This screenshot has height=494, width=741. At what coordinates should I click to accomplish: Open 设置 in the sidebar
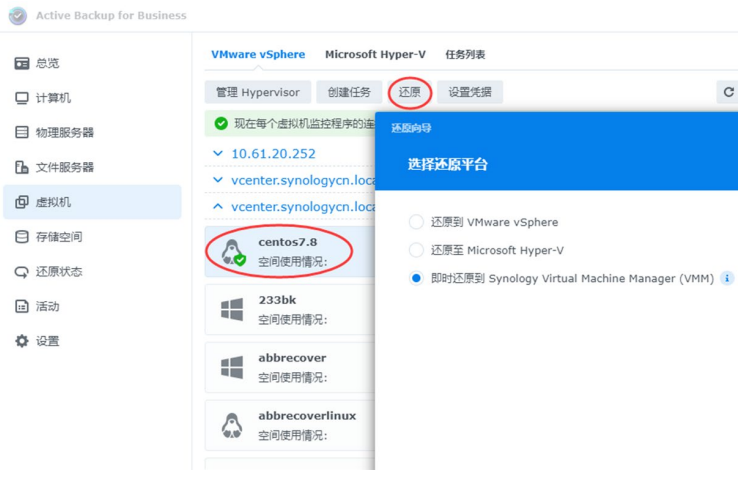(47, 341)
